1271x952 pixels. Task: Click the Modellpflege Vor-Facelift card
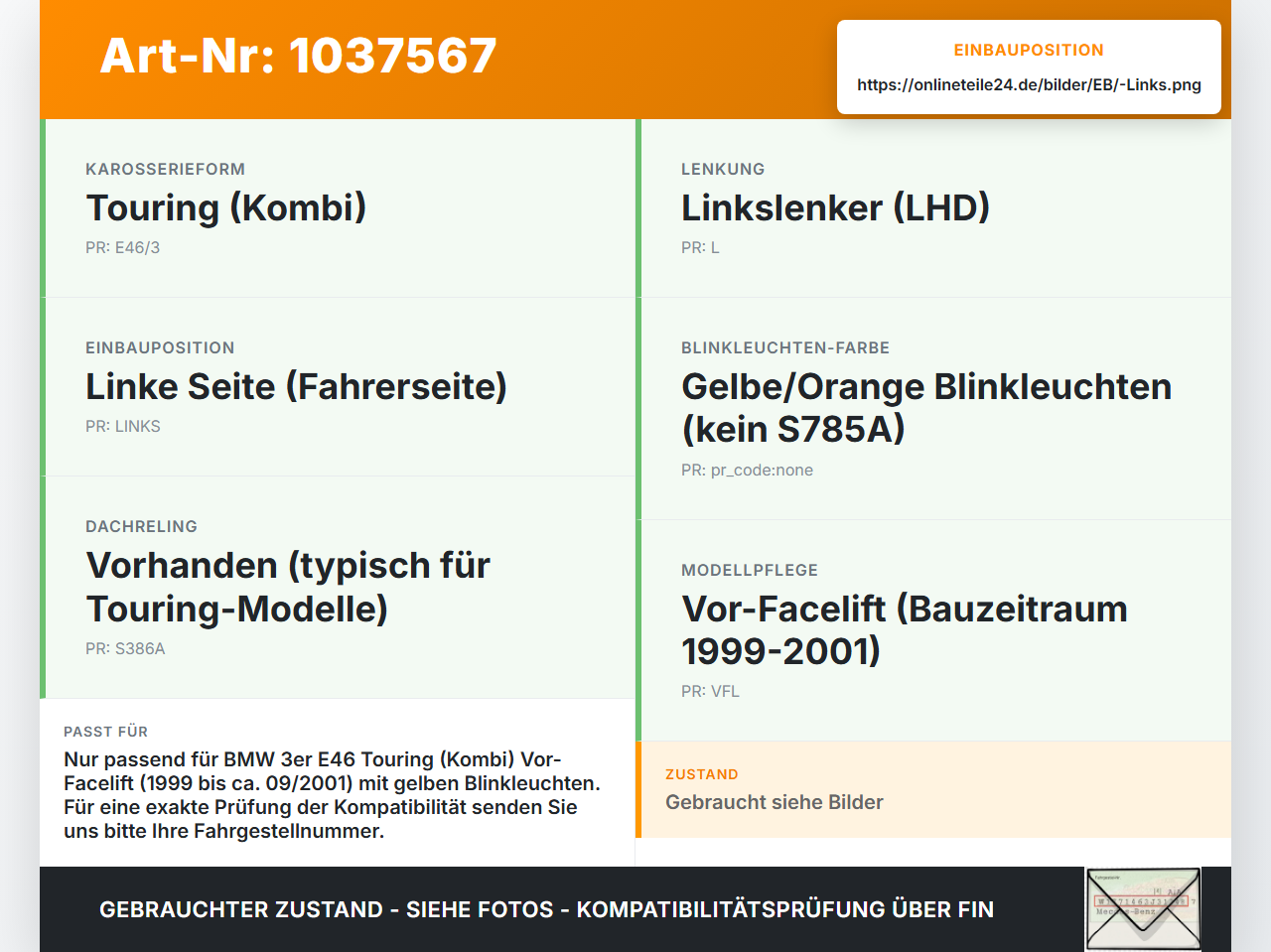pos(933,630)
